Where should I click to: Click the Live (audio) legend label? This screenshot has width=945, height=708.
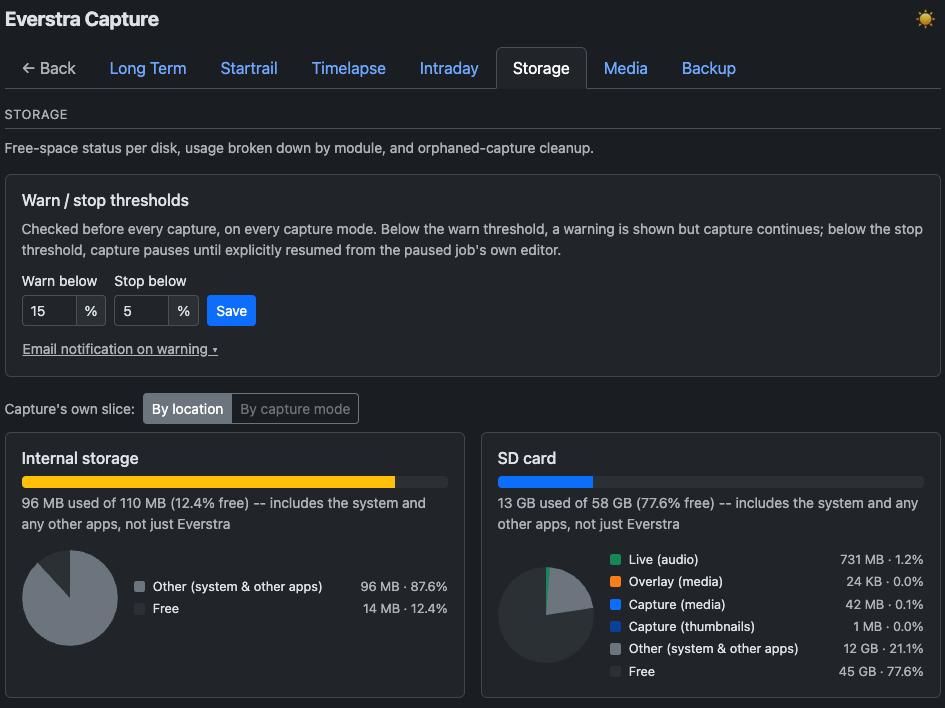(663, 560)
